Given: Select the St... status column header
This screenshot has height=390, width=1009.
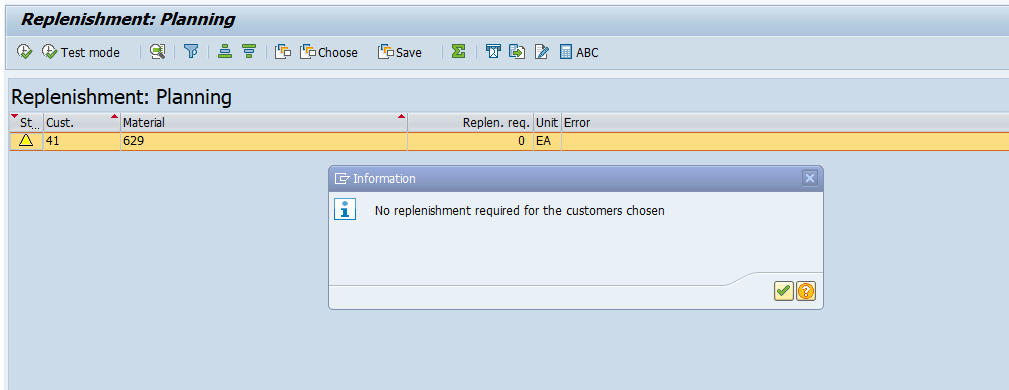Looking at the screenshot, I should (26, 122).
